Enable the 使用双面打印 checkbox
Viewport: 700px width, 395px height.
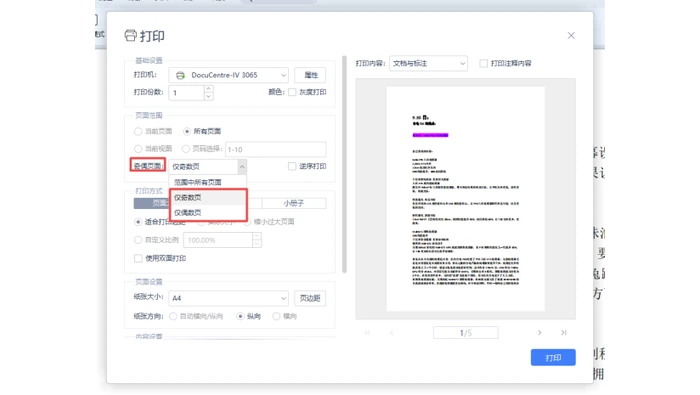[138, 258]
